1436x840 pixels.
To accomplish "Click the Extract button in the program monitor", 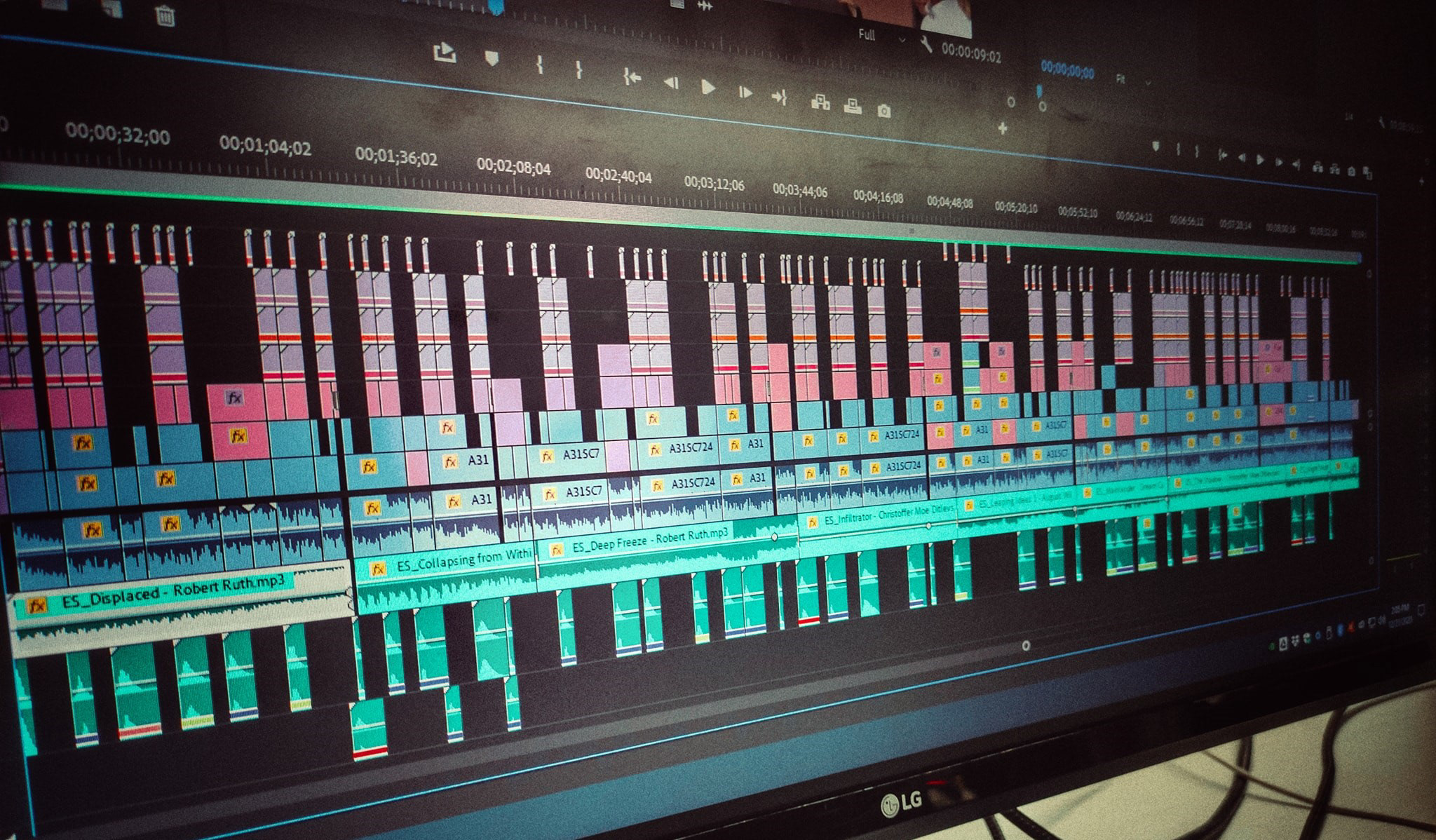I will pos(1334,170).
